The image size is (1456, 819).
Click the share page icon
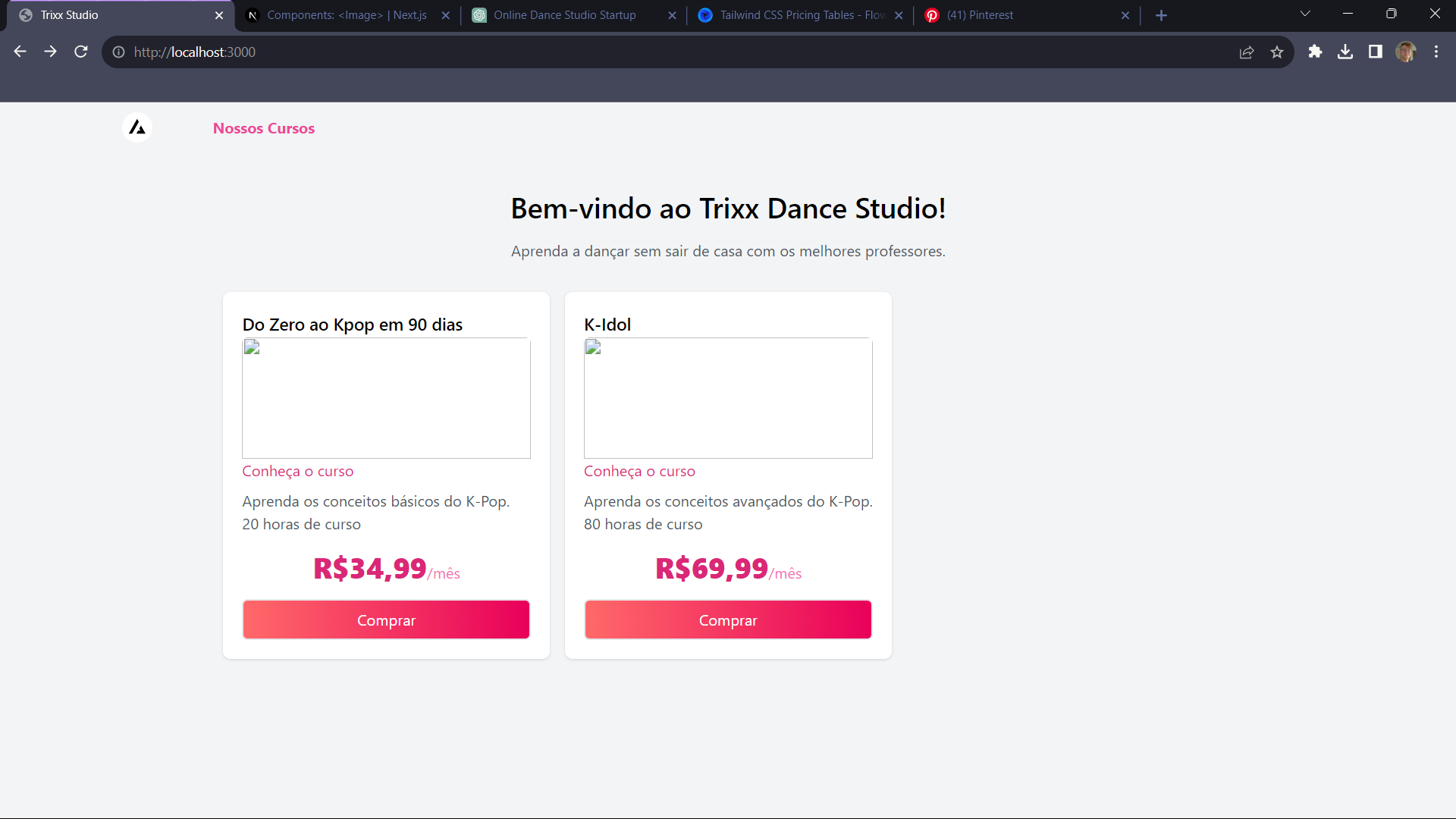[1247, 52]
